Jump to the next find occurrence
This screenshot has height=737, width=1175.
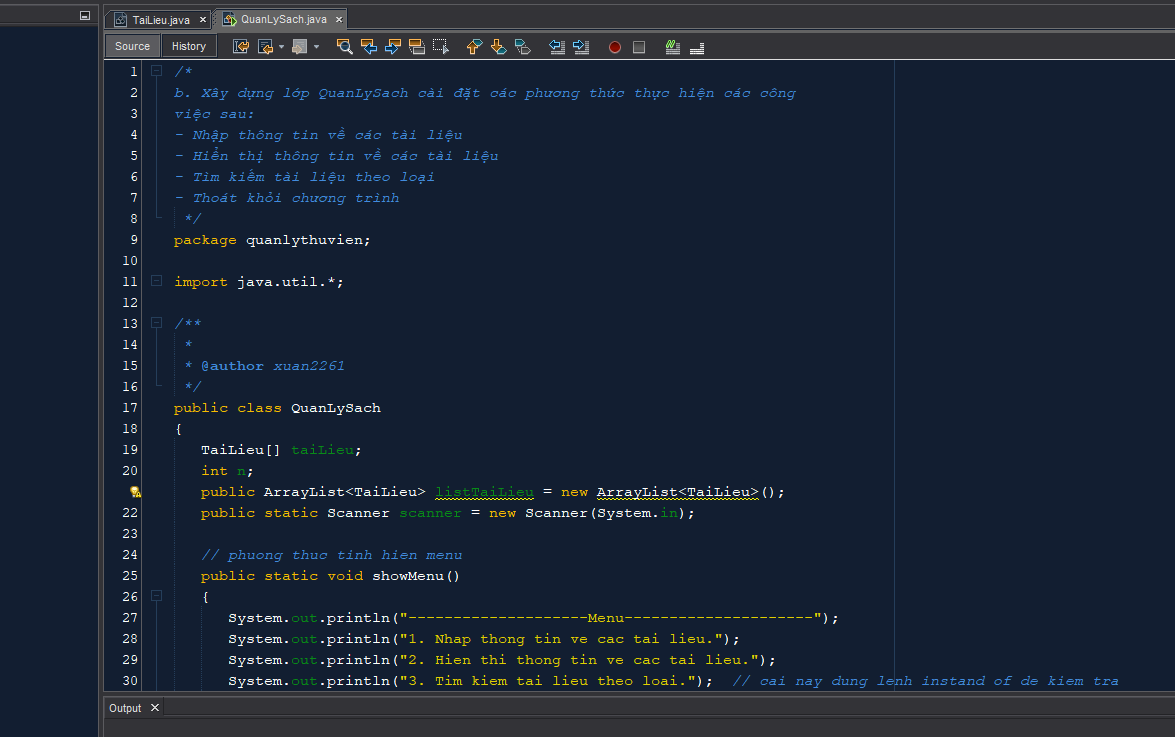[393, 46]
